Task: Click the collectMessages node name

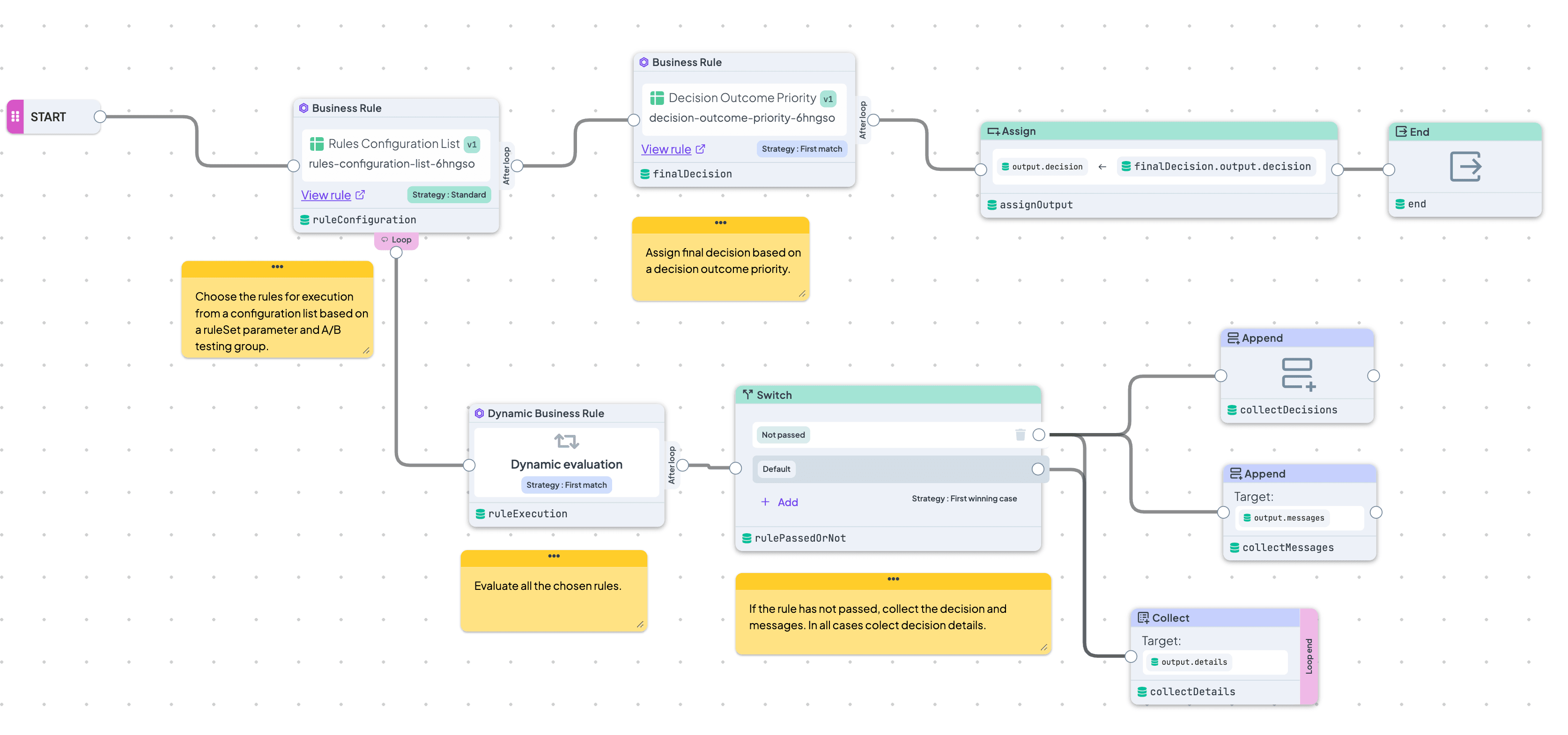Action: pos(1288,548)
